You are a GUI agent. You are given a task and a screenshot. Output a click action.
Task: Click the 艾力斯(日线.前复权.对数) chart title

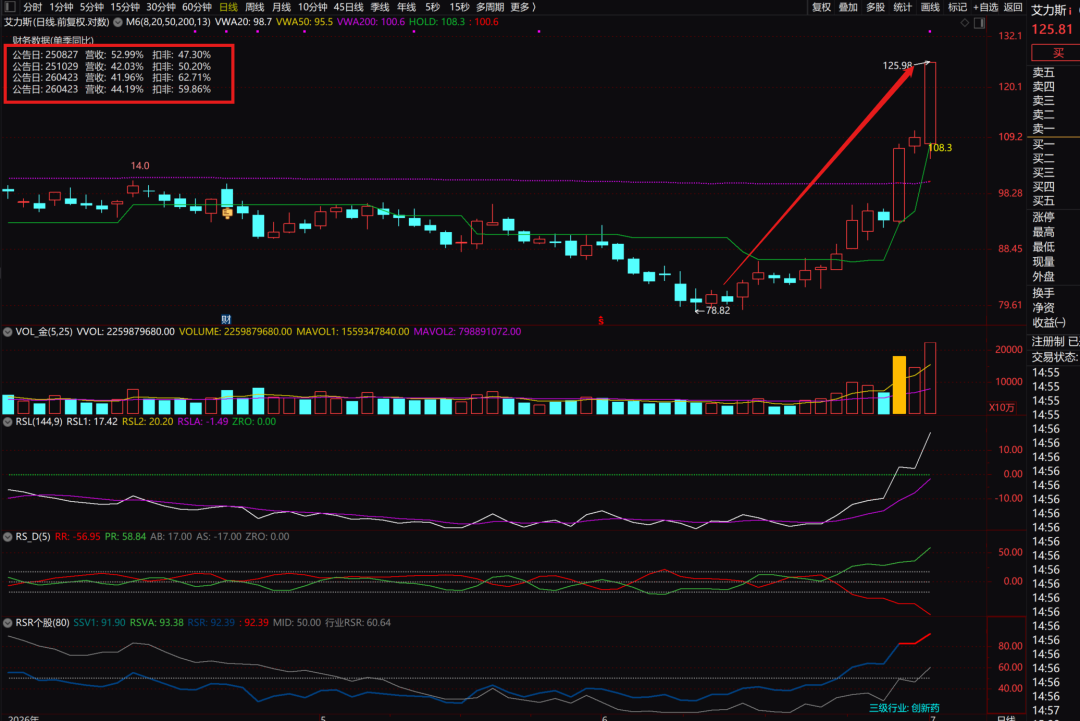click(x=57, y=22)
